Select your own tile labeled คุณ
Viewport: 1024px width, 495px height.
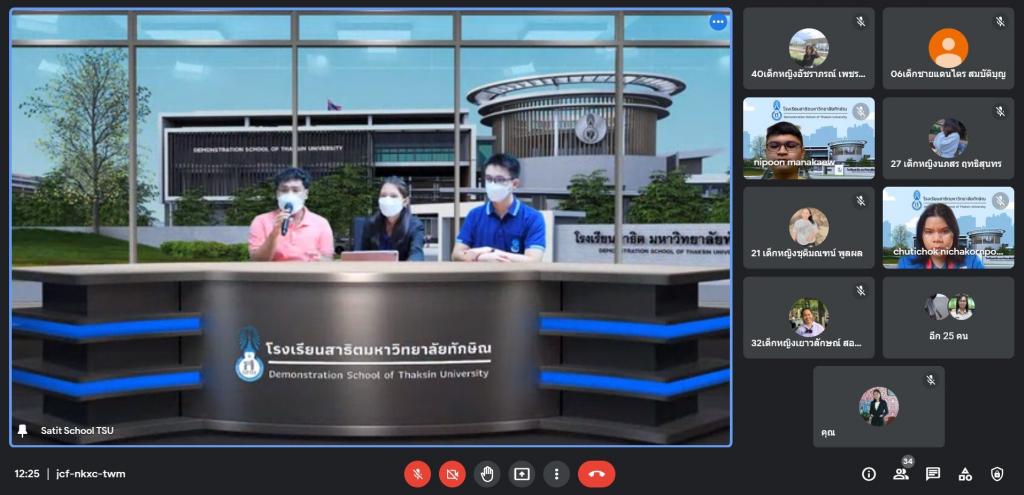click(x=878, y=406)
